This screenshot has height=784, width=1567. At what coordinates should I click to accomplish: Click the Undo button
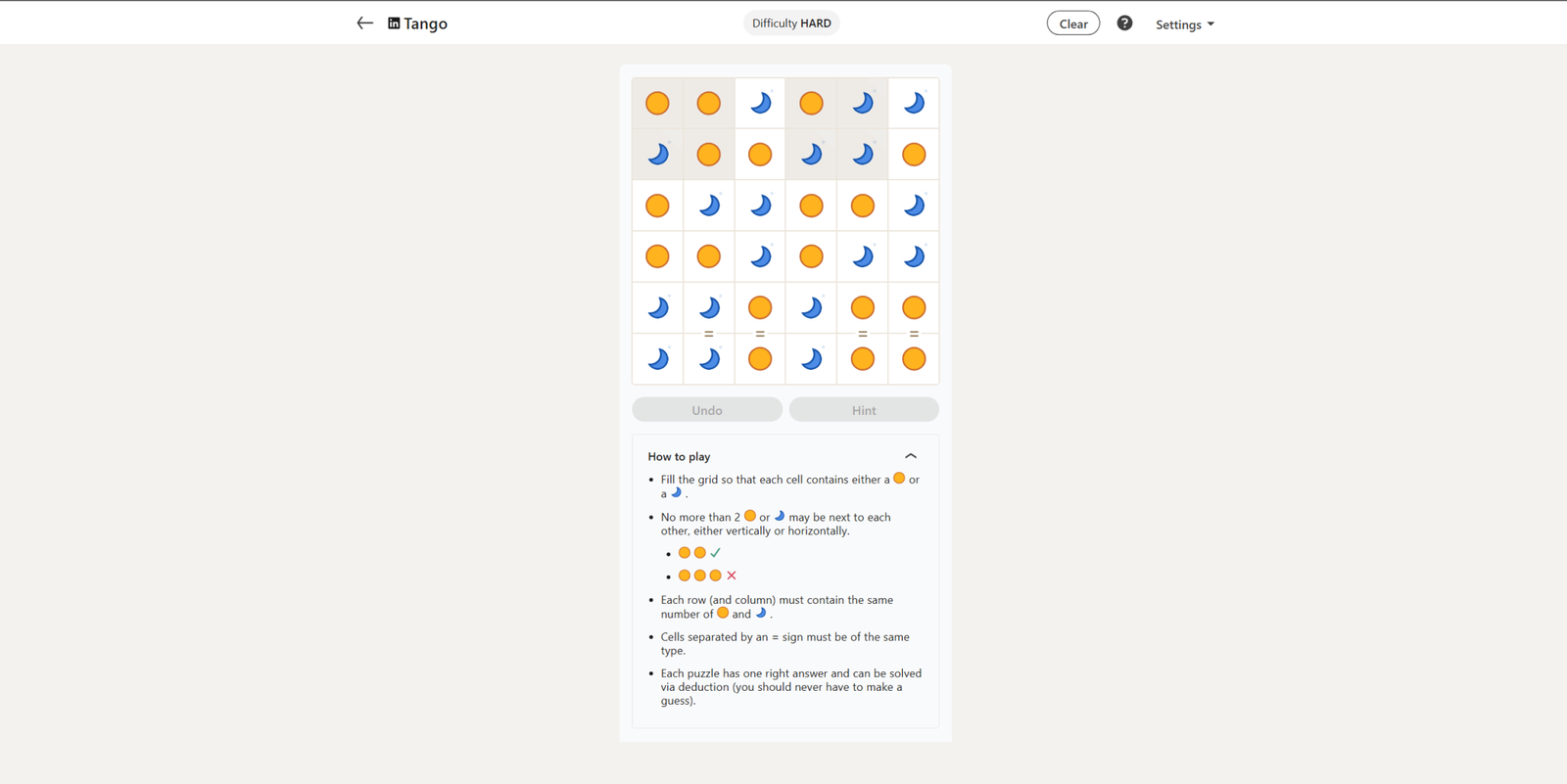(x=707, y=410)
